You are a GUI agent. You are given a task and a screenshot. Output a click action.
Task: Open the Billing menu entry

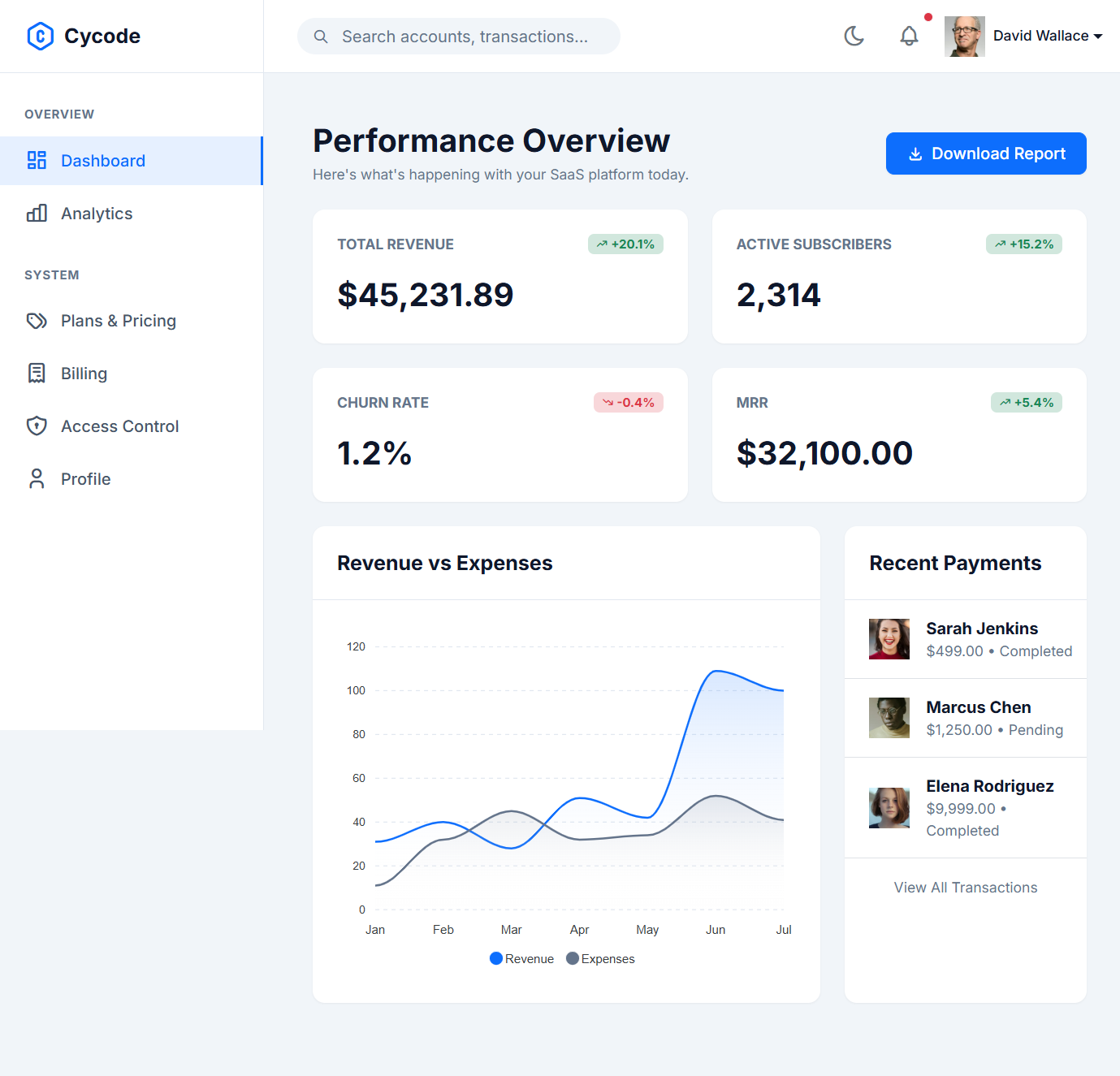coord(84,373)
